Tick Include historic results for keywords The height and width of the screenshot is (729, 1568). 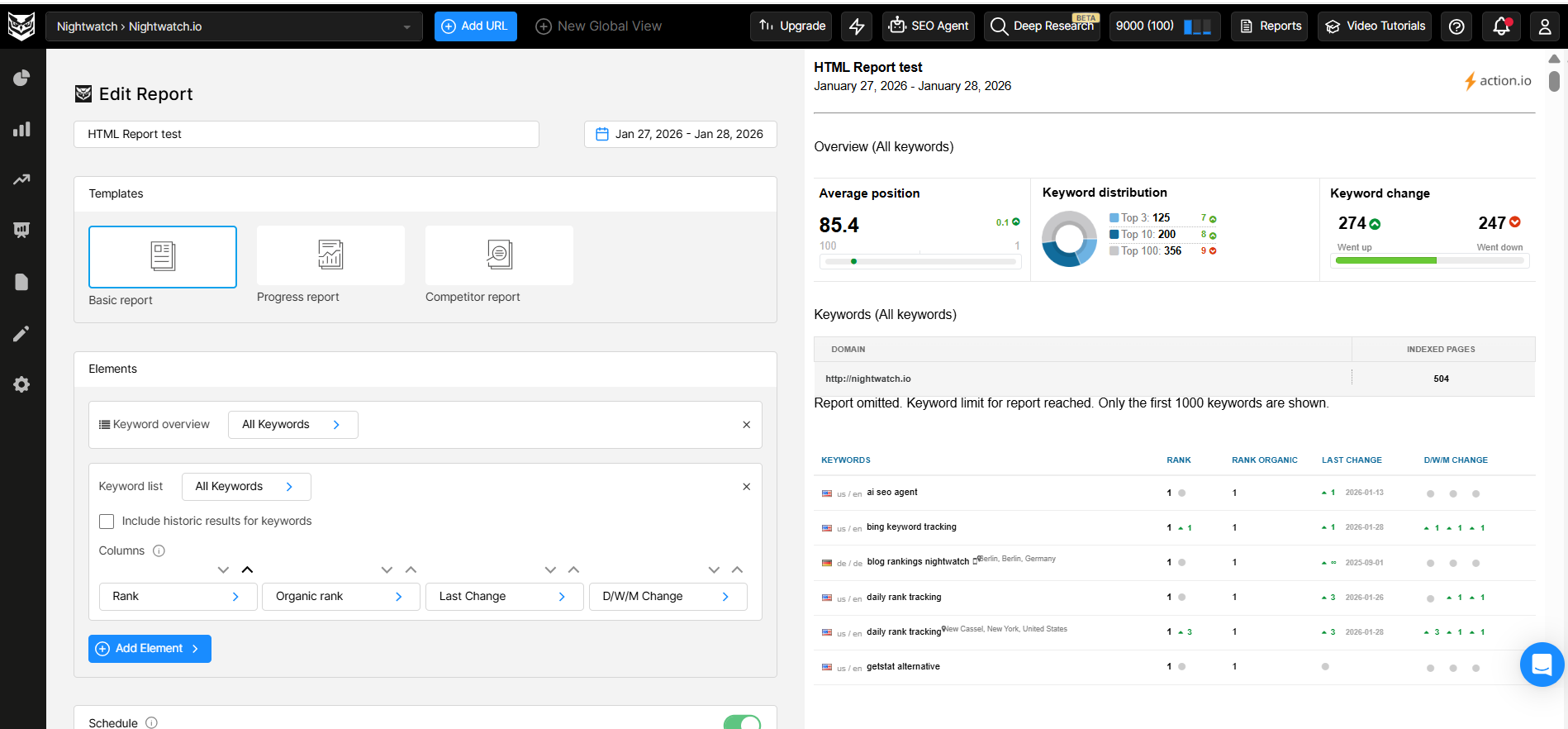point(107,522)
